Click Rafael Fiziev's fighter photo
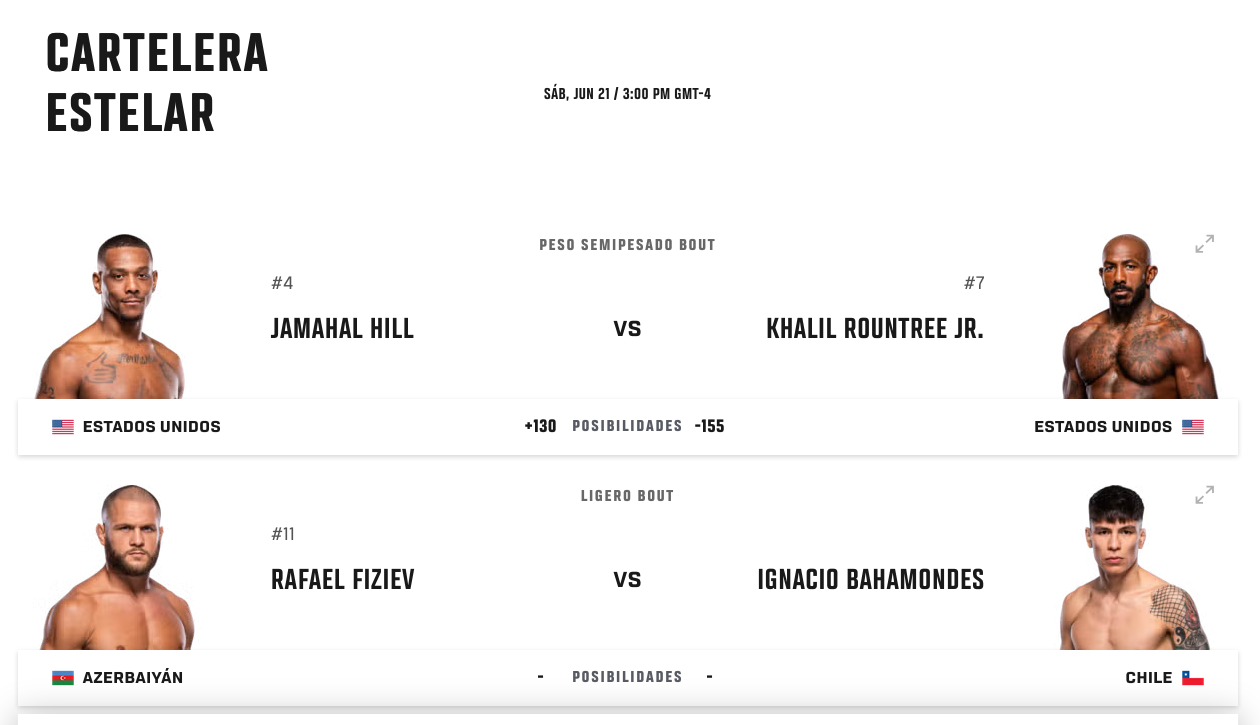 point(118,567)
